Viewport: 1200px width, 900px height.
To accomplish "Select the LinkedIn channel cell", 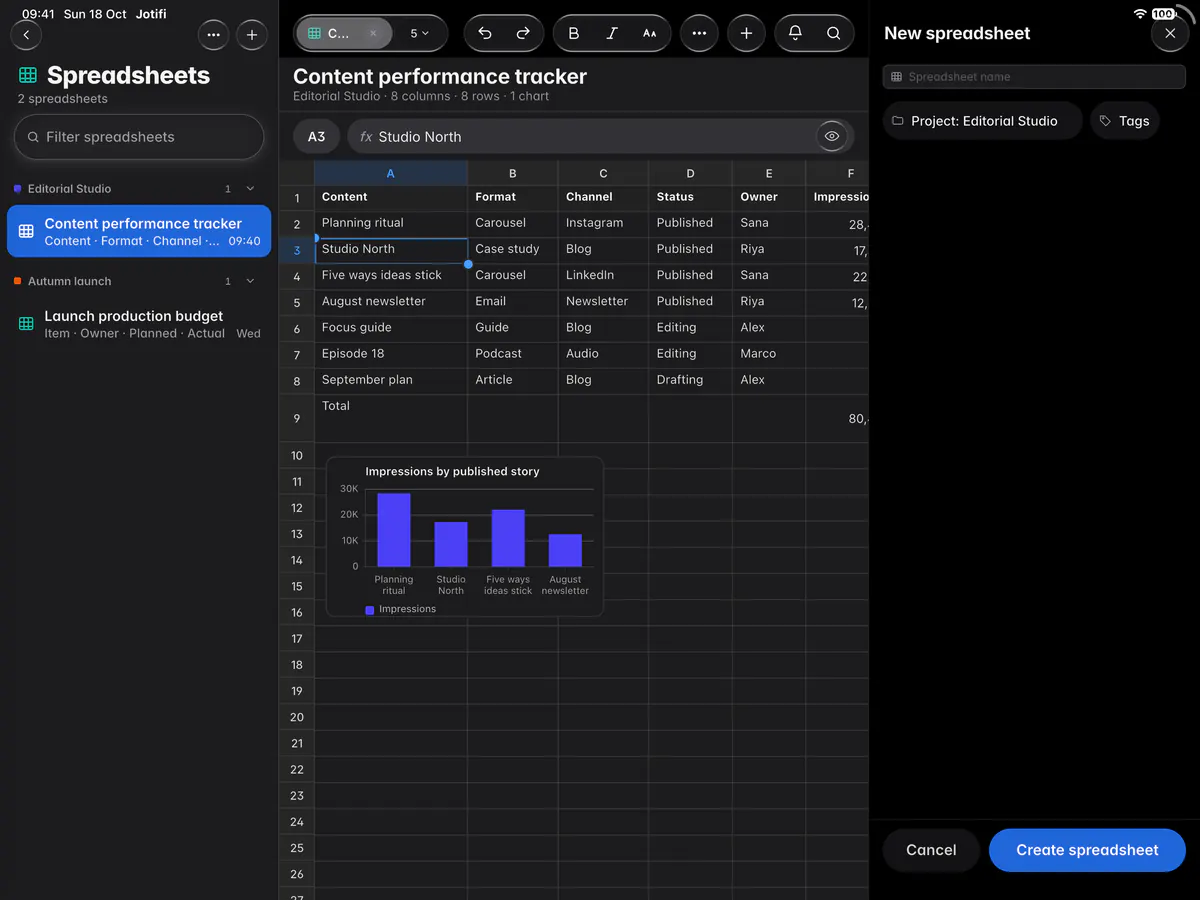I will click(604, 275).
